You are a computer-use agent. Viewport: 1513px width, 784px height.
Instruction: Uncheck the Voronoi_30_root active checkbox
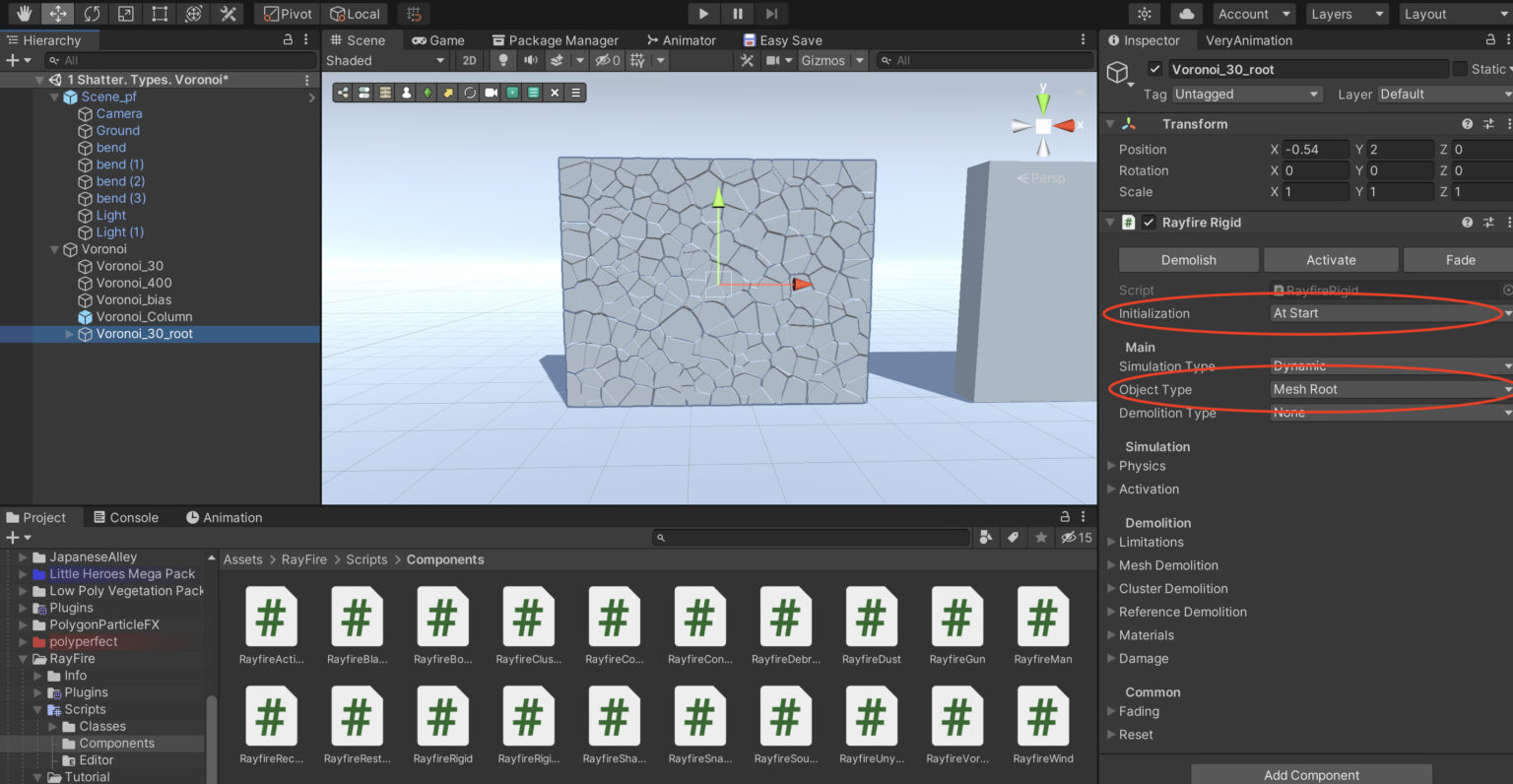click(x=1155, y=70)
